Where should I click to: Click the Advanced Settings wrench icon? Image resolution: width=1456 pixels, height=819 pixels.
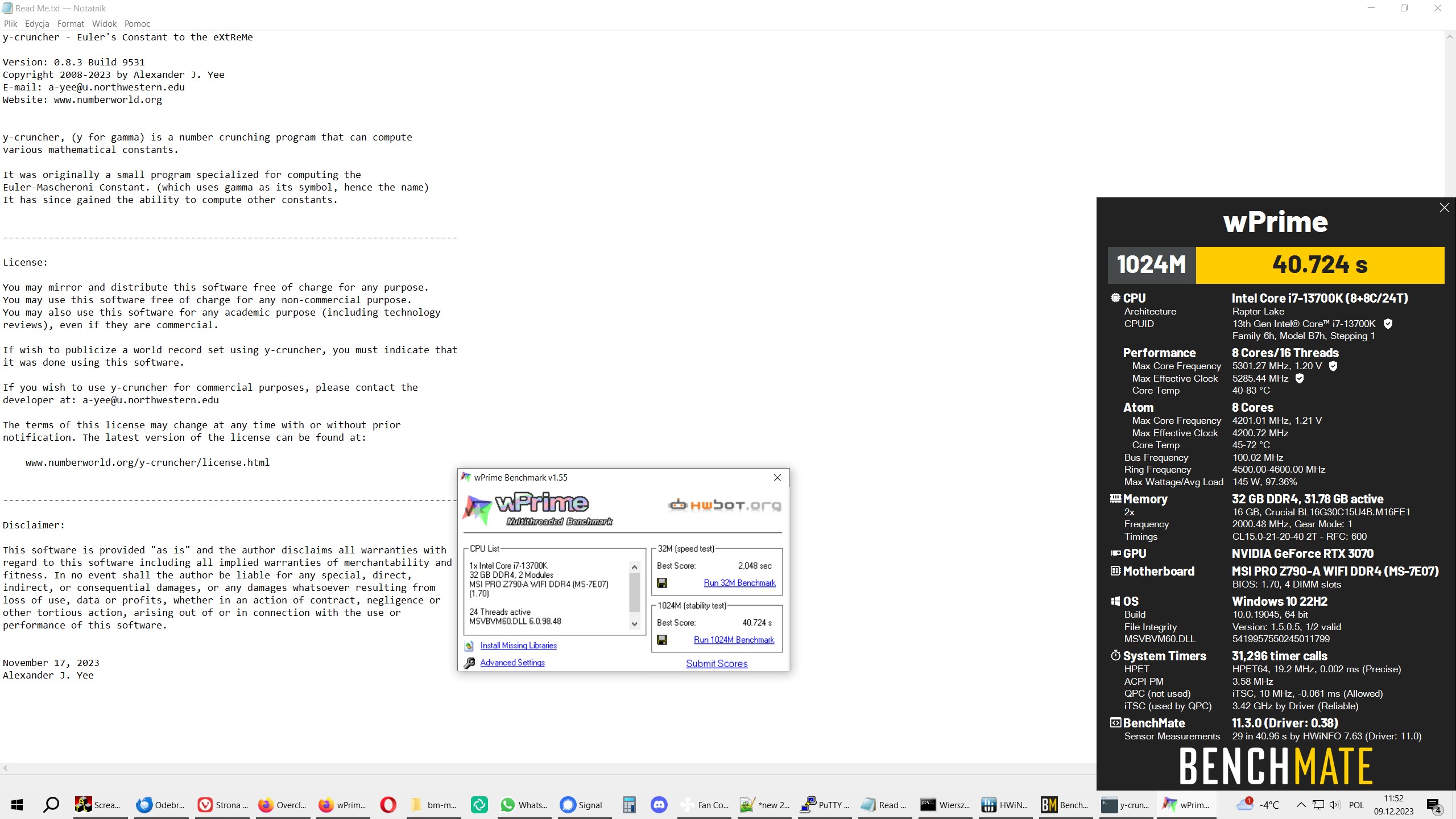pos(469,663)
